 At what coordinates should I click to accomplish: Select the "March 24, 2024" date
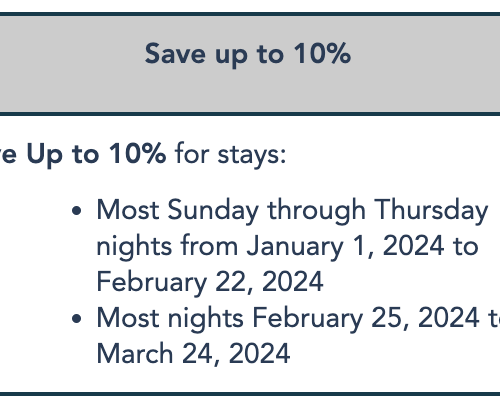(x=193, y=354)
